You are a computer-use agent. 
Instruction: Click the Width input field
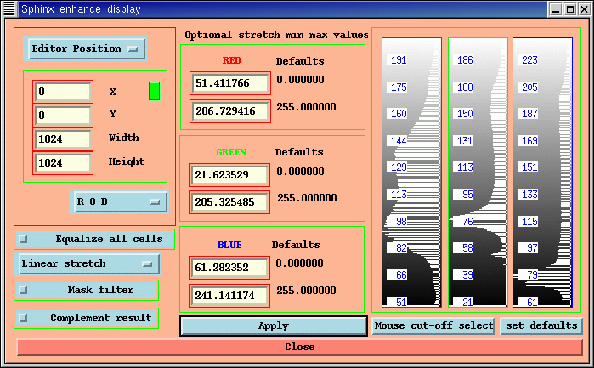[63, 139]
